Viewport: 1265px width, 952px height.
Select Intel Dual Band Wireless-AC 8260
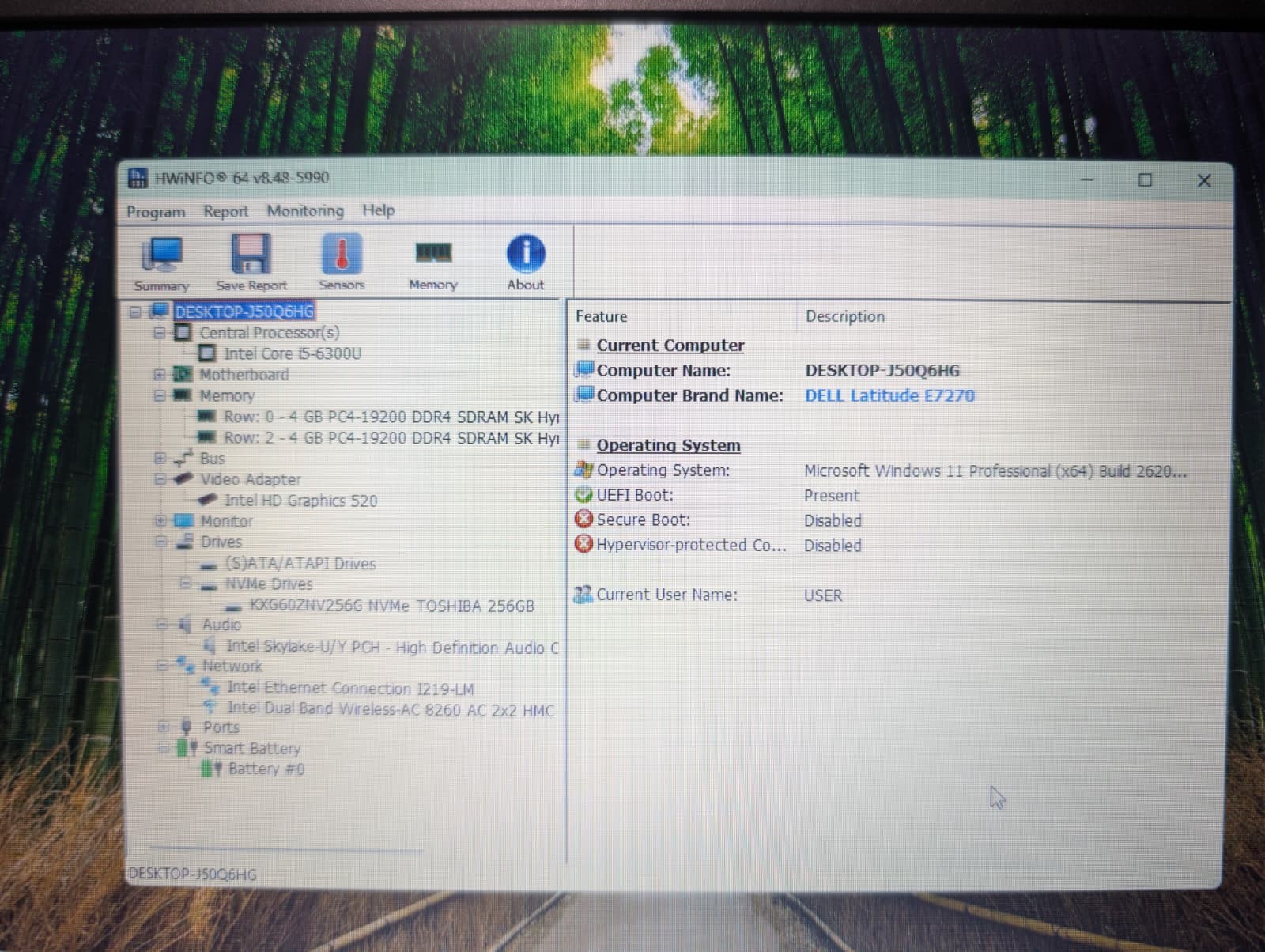coord(391,709)
